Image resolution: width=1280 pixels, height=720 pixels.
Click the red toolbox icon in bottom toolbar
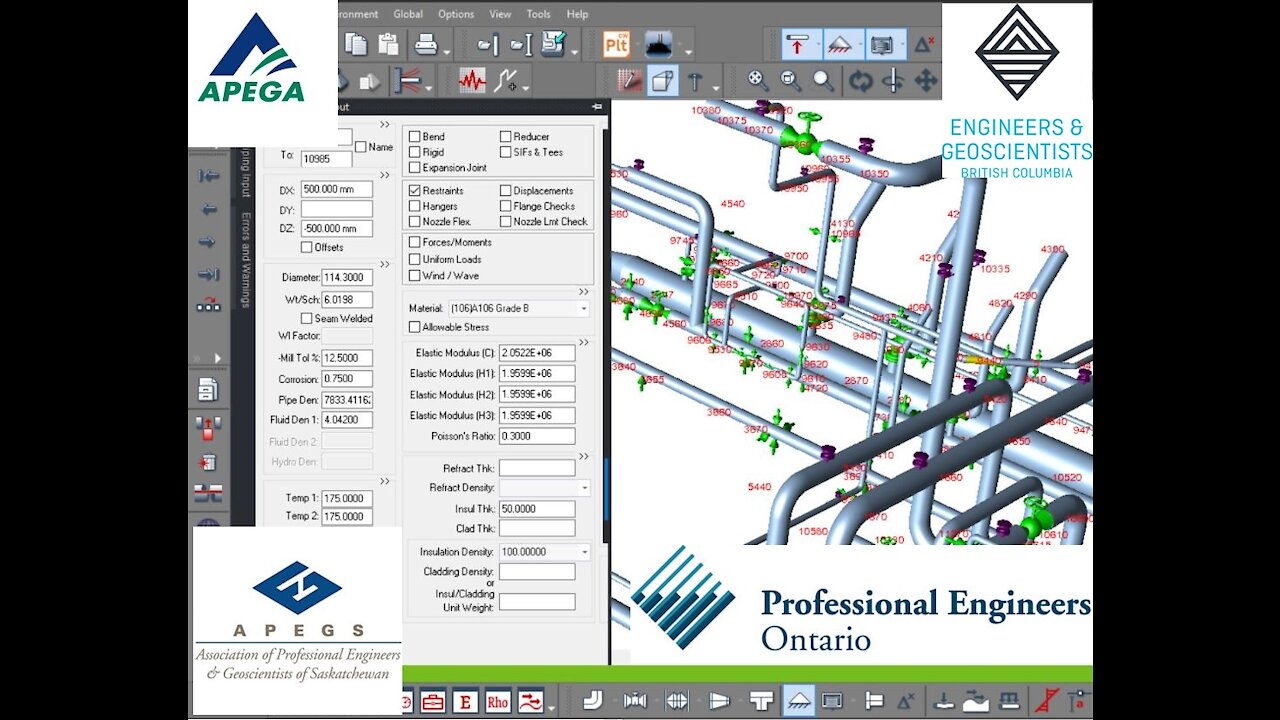point(433,701)
